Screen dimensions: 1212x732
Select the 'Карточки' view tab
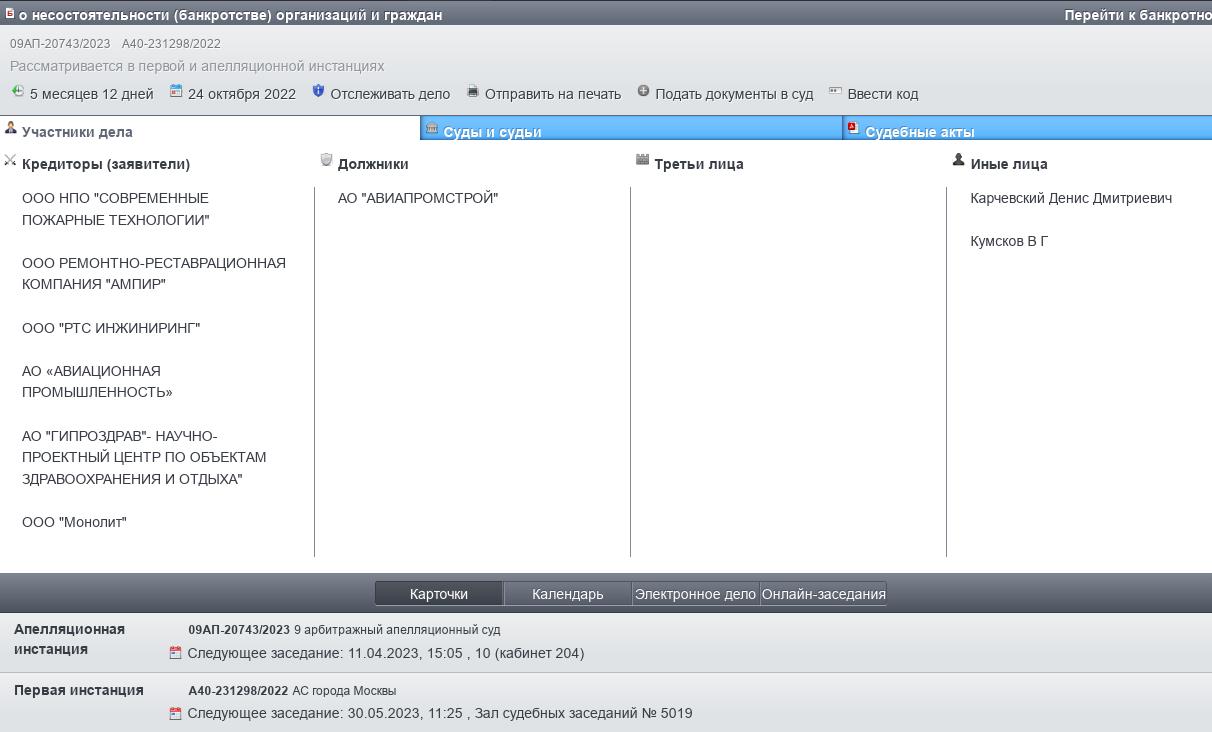pos(439,594)
